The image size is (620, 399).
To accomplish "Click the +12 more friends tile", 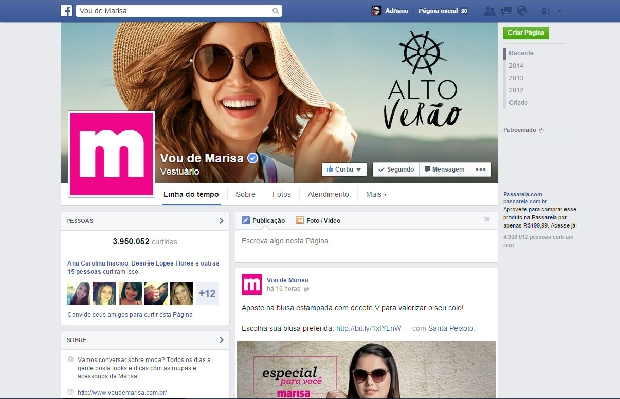I will tap(207, 293).
